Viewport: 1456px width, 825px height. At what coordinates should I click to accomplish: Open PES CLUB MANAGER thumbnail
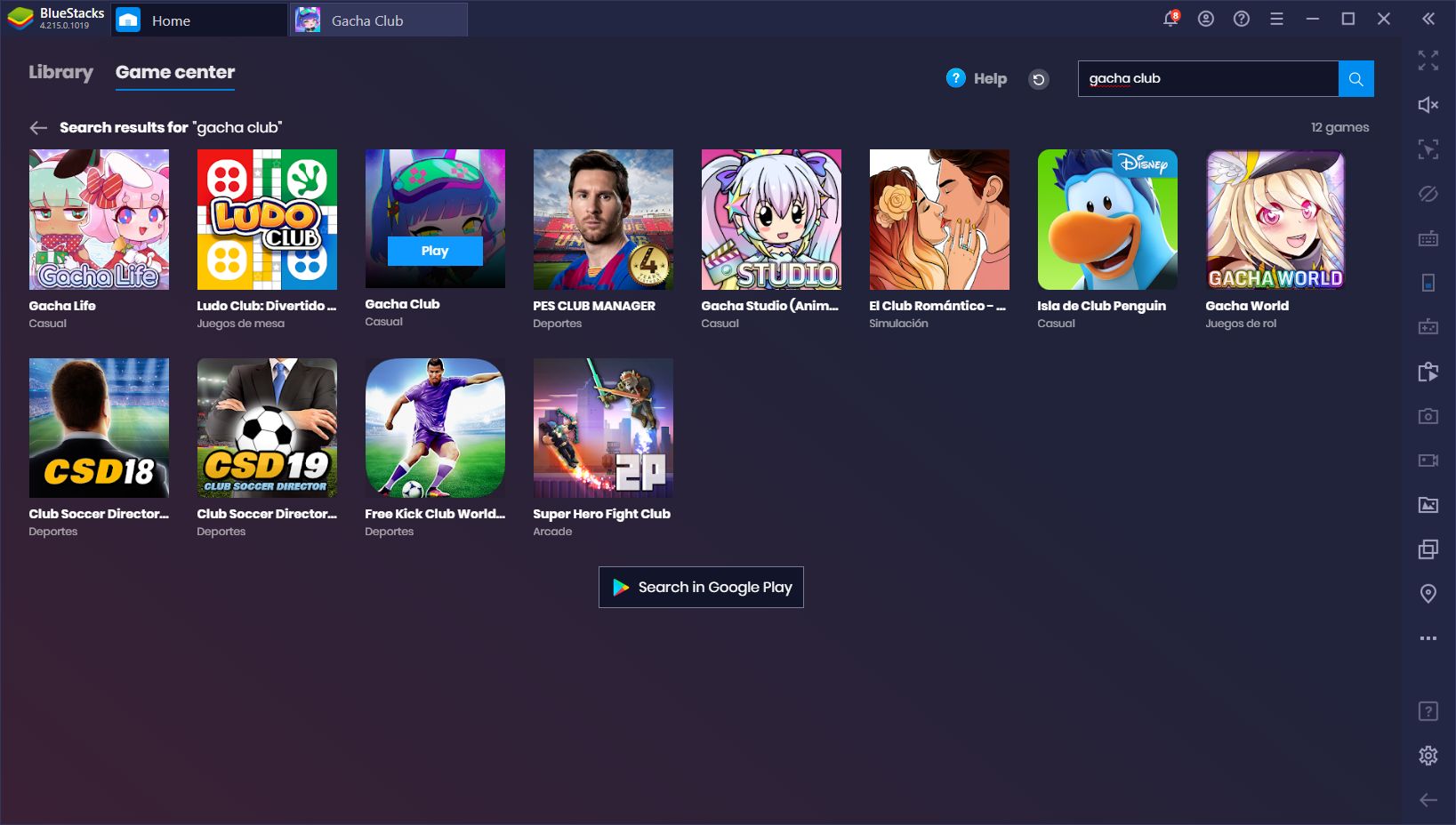point(603,220)
